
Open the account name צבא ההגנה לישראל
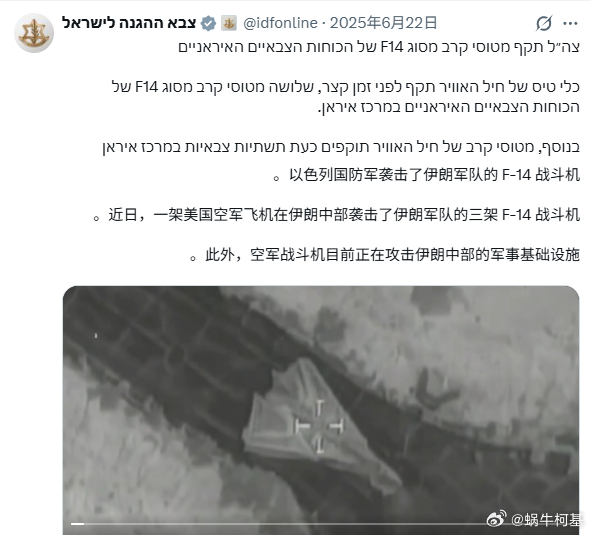pyautogui.click(x=129, y=23)
